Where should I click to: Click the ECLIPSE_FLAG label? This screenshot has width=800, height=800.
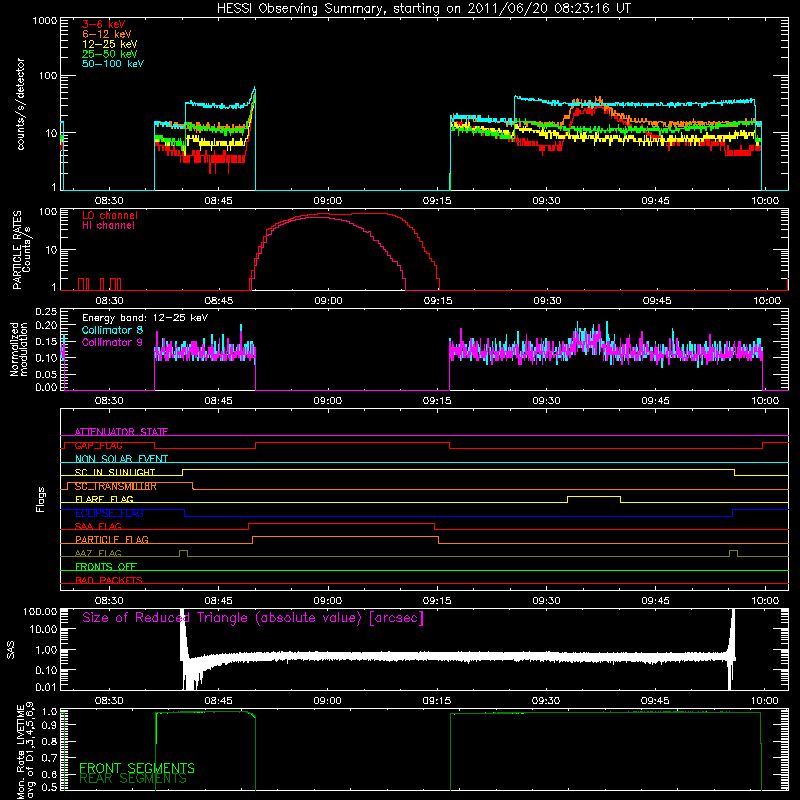coord(109,513)
